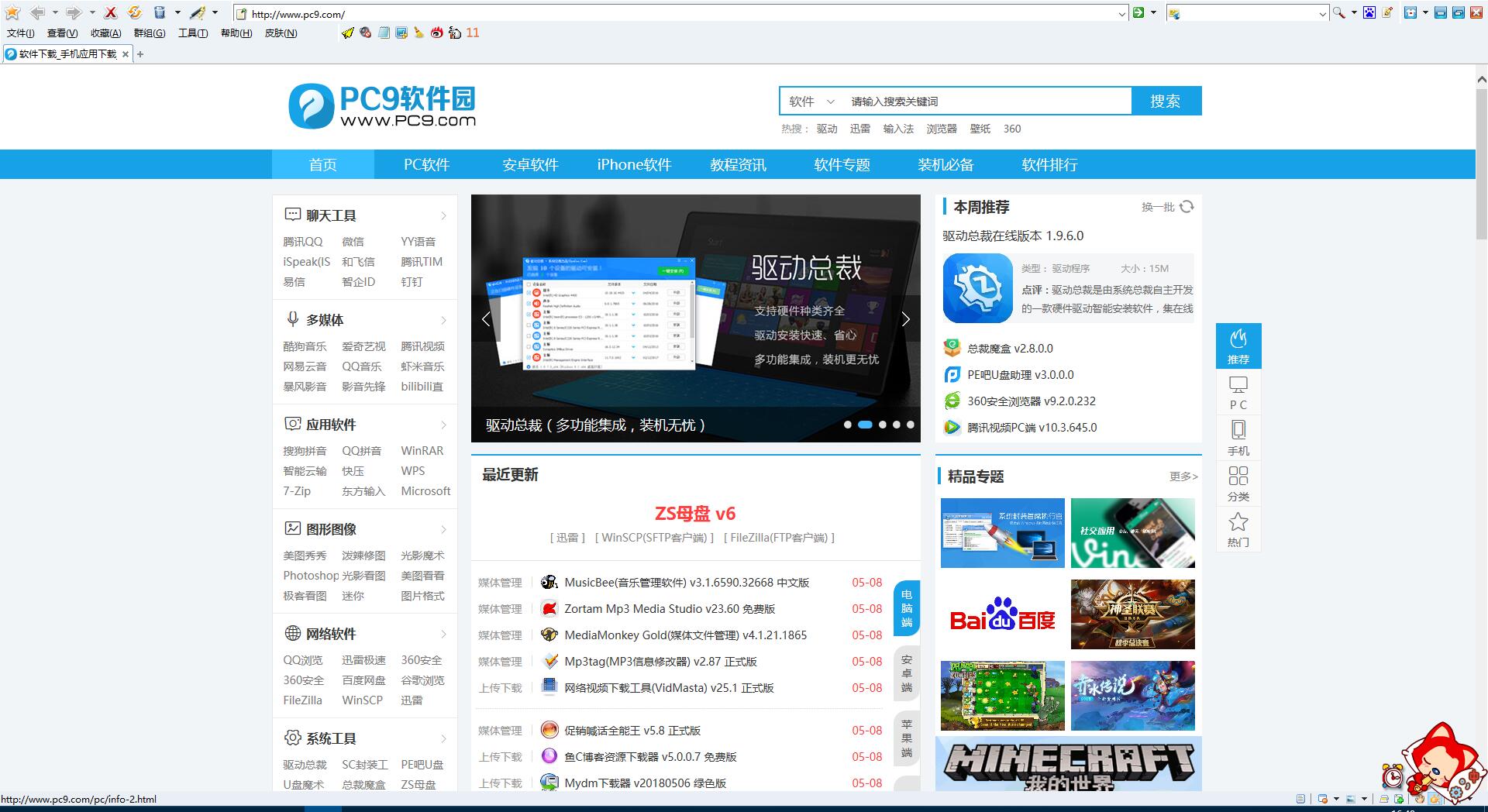Click the green Go arrow button
Screen dimensions: 1488x812
1138,12
